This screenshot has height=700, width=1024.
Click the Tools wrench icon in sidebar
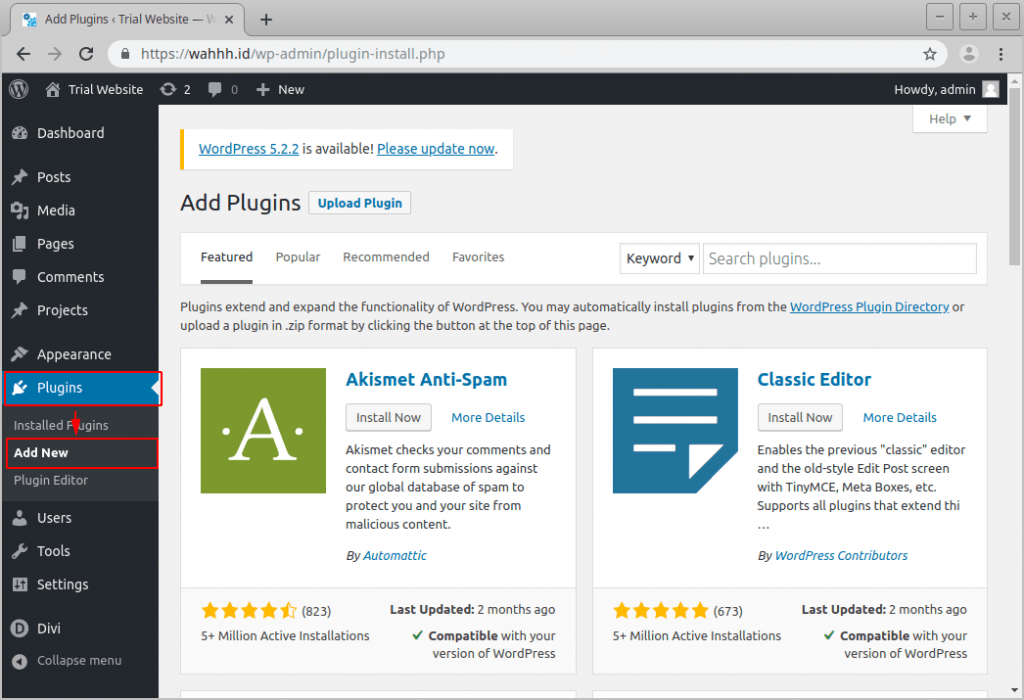(20, 551)
